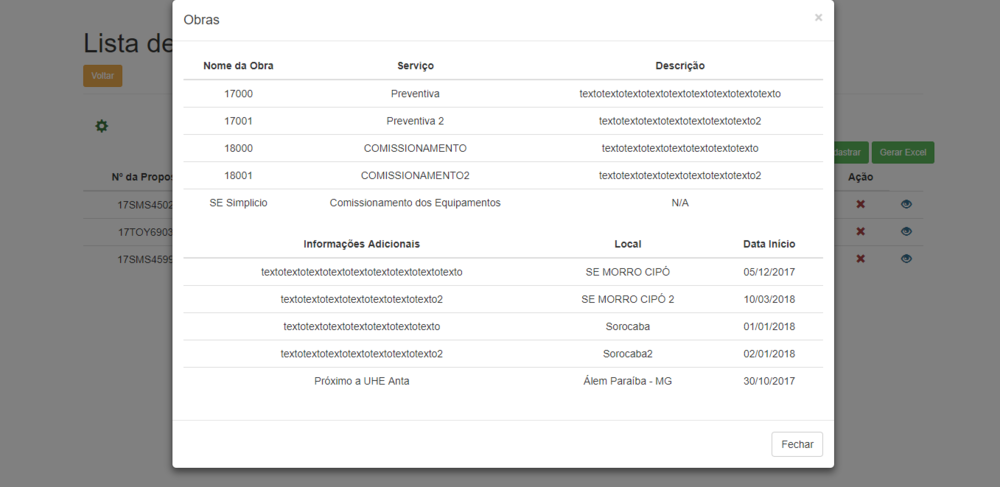Click the red X in the 17TOY6903 row

tap(860, 231)
